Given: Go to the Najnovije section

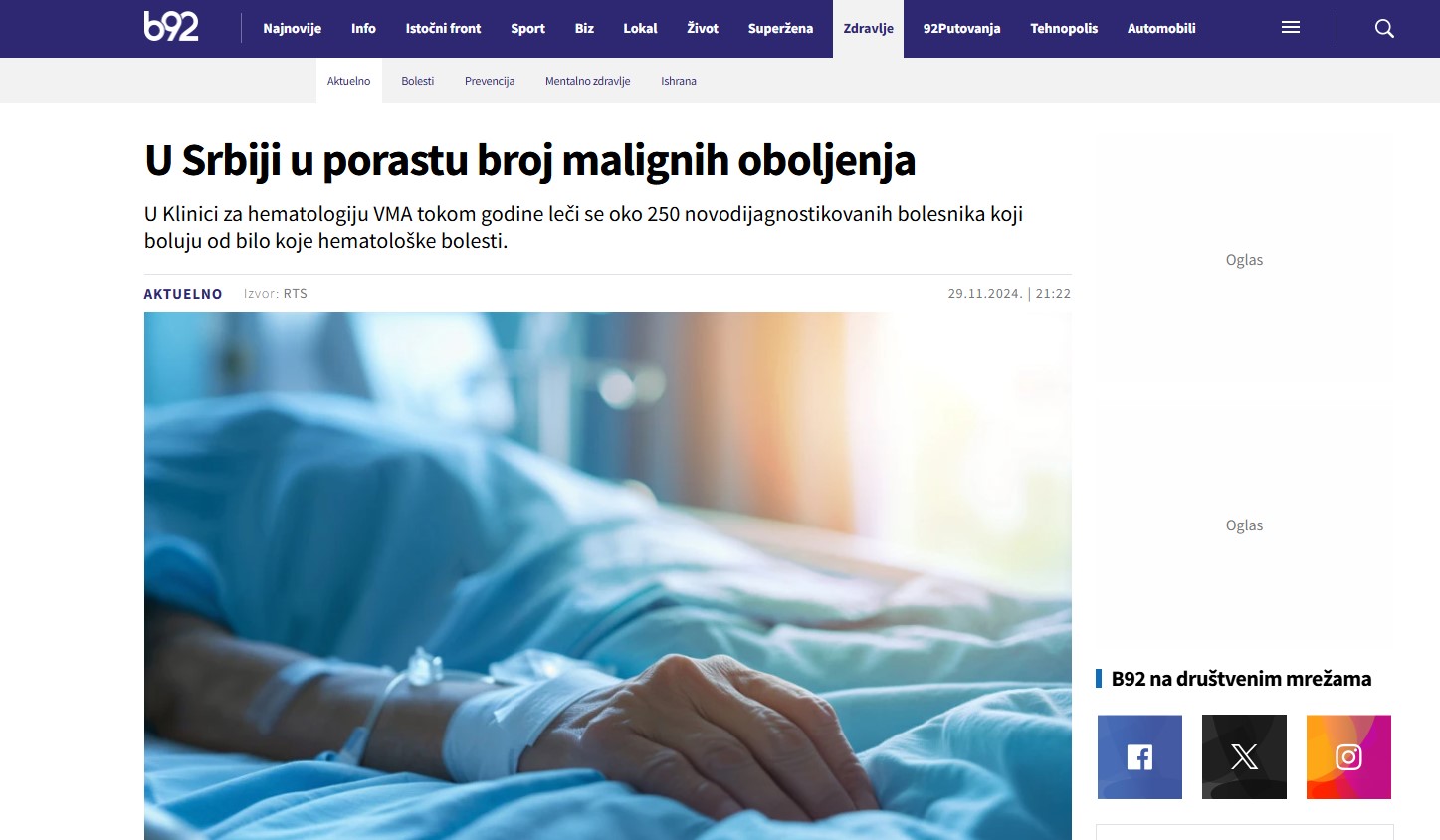Looking at the screenshot, I should [292, 28].
